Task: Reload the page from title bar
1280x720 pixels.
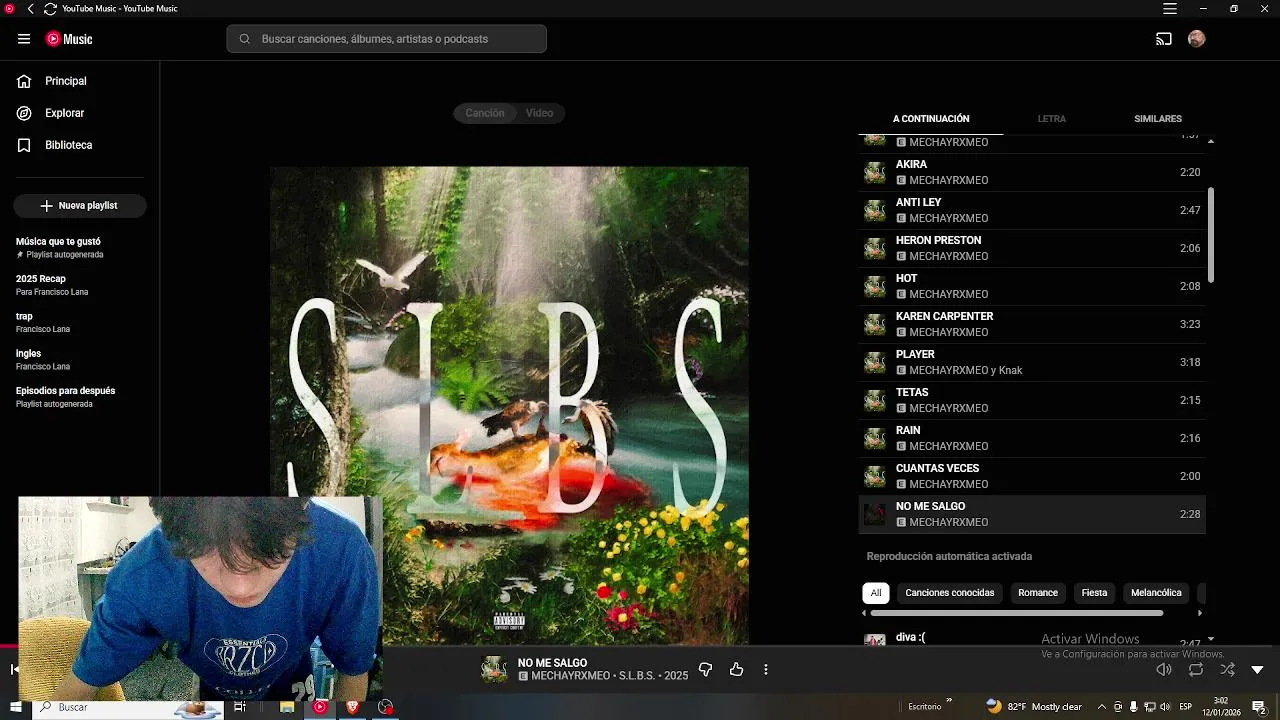Action: coord(50,9)
